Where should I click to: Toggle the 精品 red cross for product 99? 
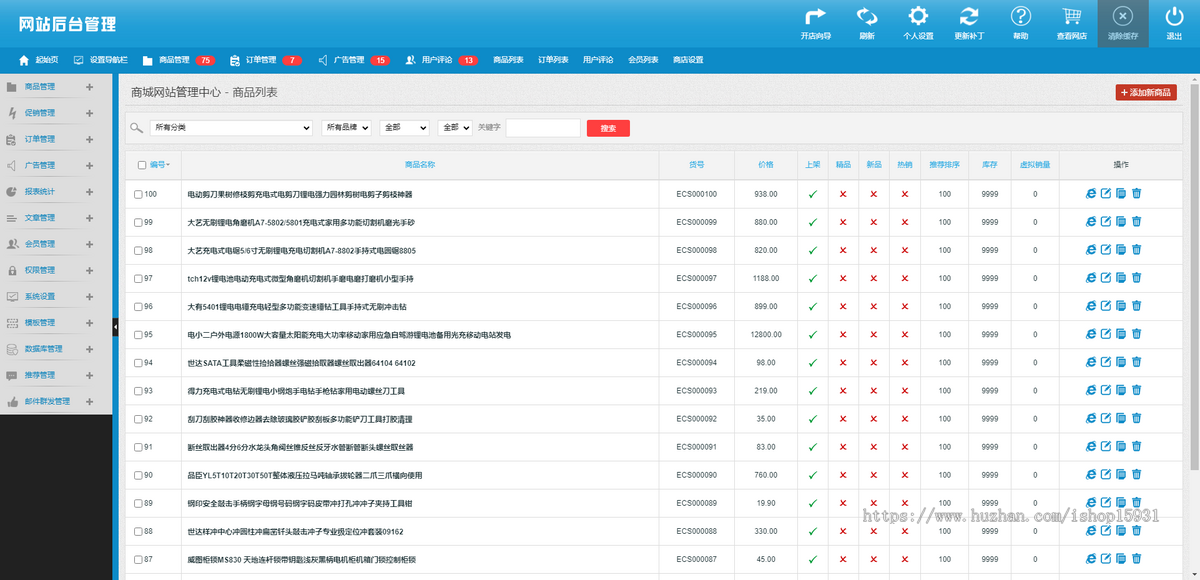[x=843, y=222]
